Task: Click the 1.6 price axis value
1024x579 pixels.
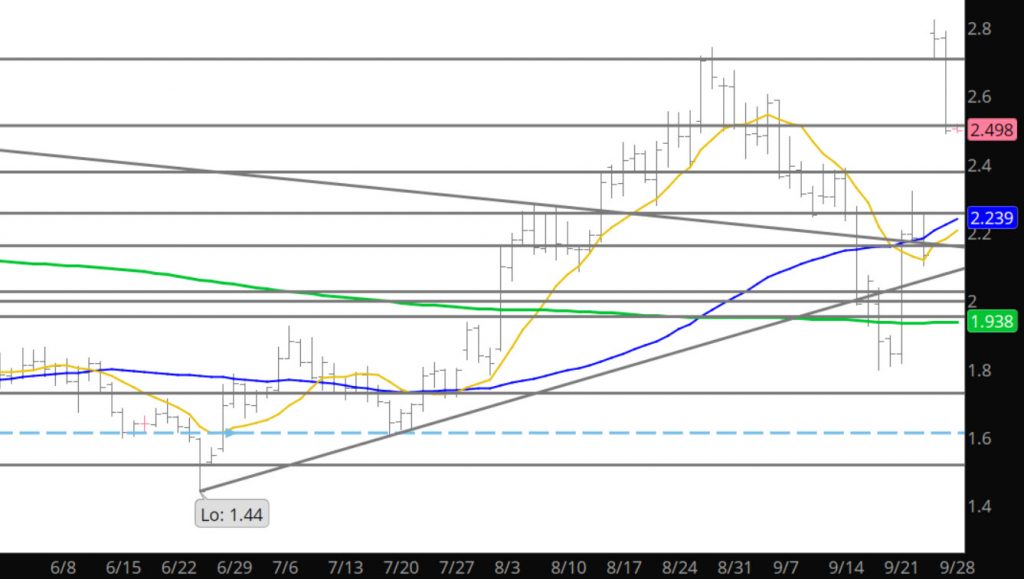Action: click(x=980, y=438)
